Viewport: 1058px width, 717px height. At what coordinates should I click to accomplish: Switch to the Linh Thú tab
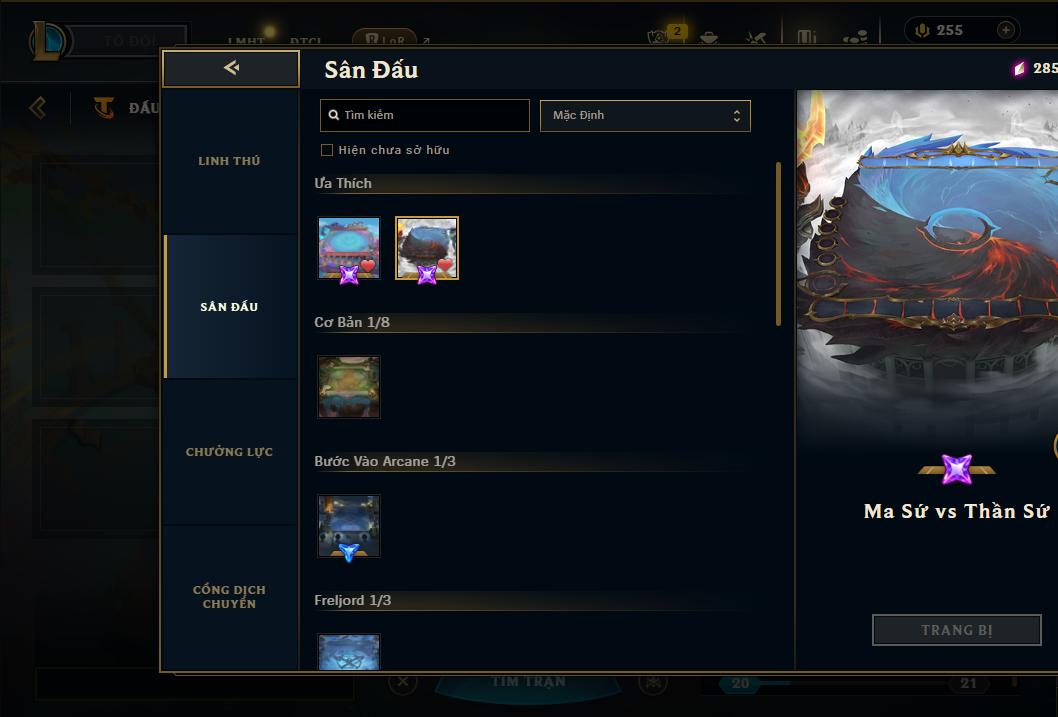(229, 161)
